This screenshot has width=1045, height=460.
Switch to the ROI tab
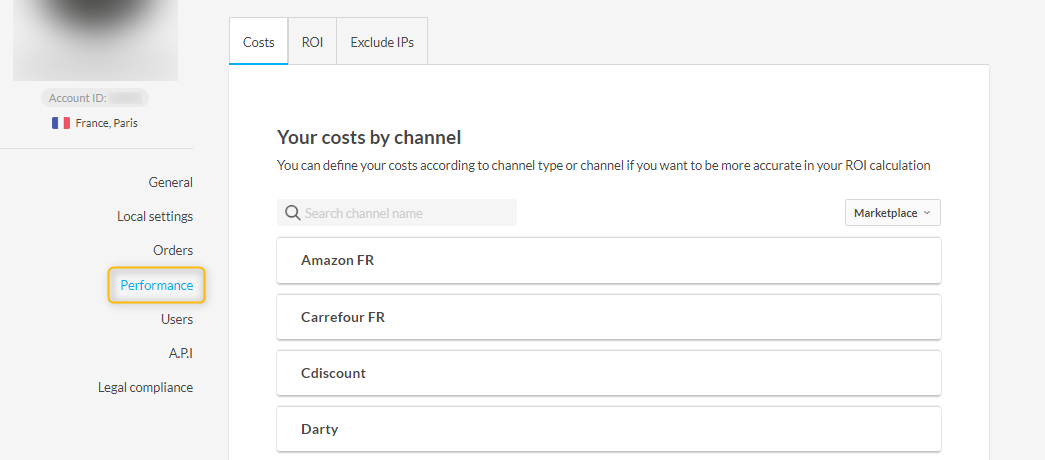coord(312,42)
